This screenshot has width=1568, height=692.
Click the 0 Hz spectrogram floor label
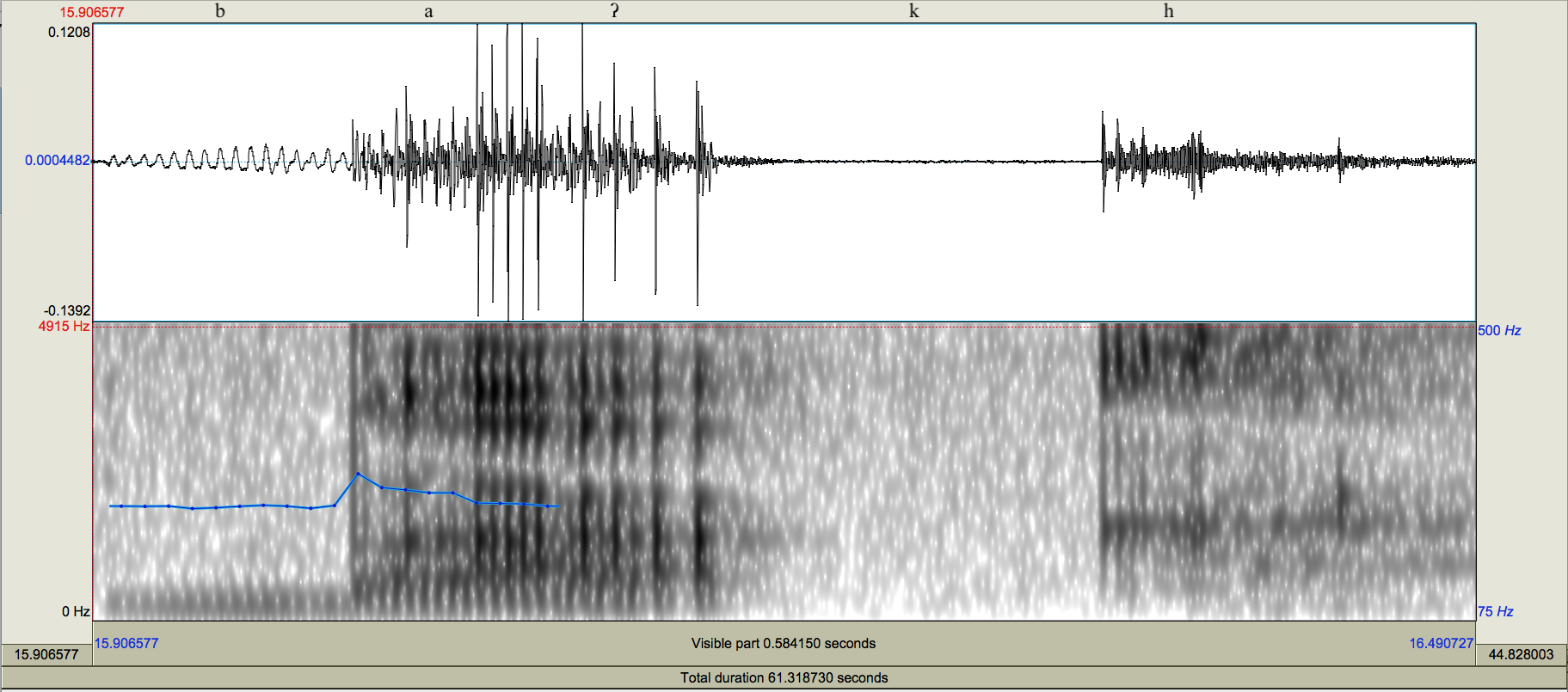tap(76, 611)
